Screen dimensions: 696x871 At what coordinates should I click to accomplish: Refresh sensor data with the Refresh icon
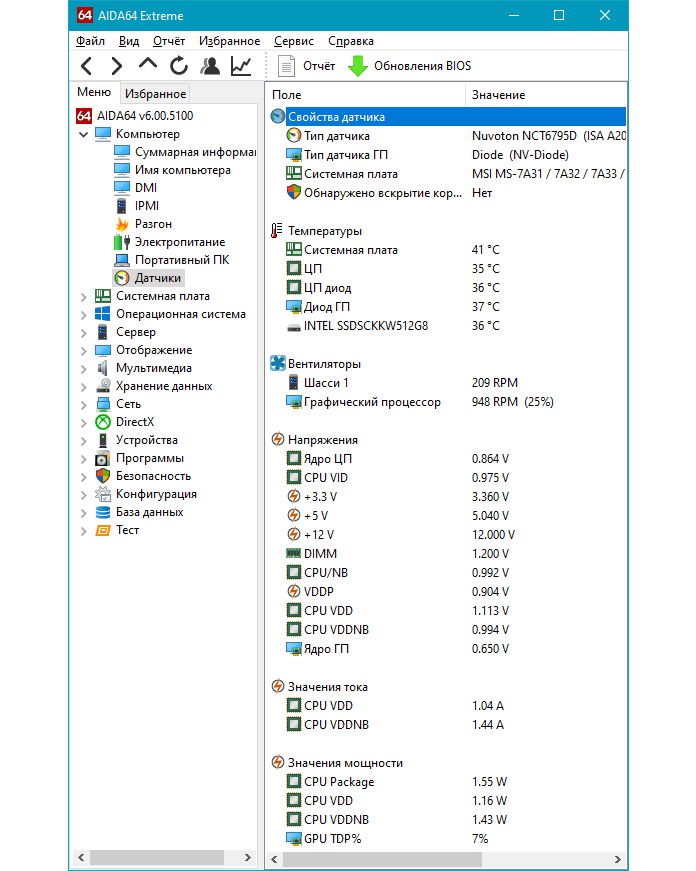click(178, 66)
